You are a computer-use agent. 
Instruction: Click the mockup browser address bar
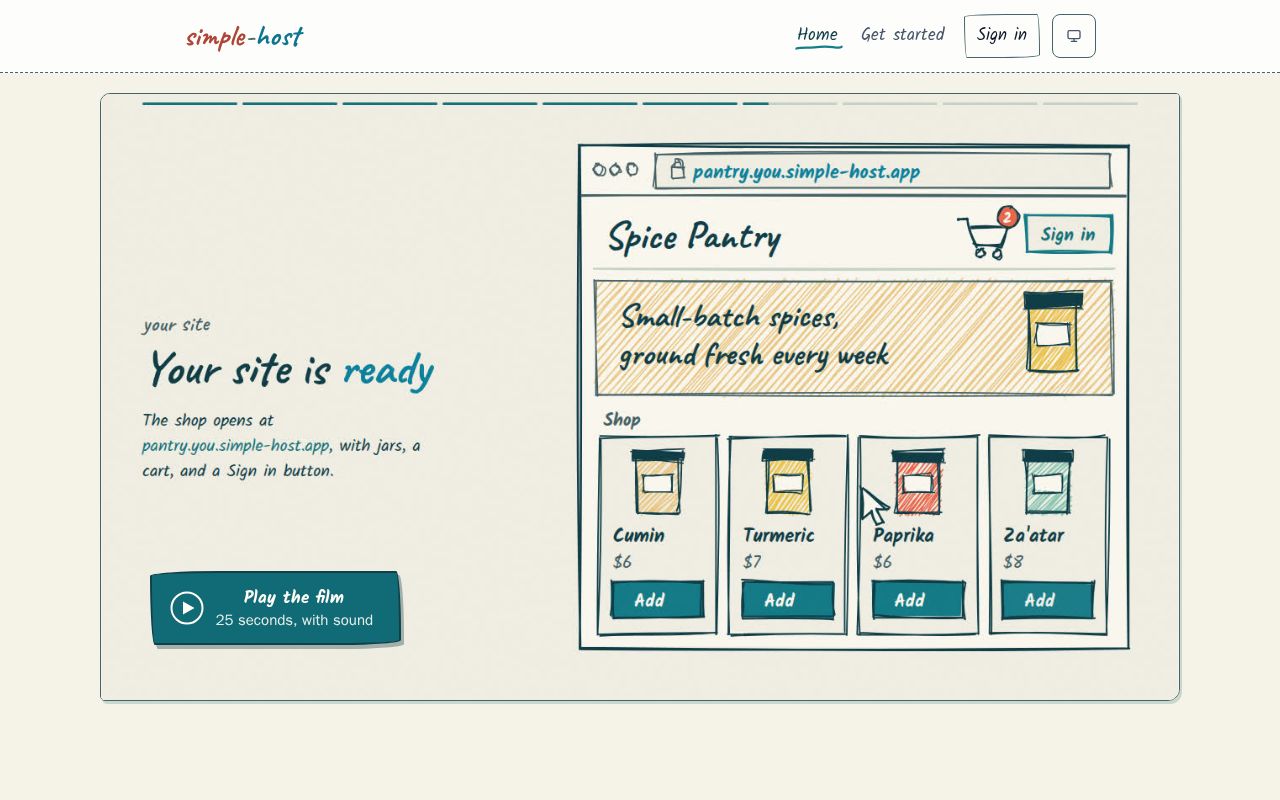882,171
